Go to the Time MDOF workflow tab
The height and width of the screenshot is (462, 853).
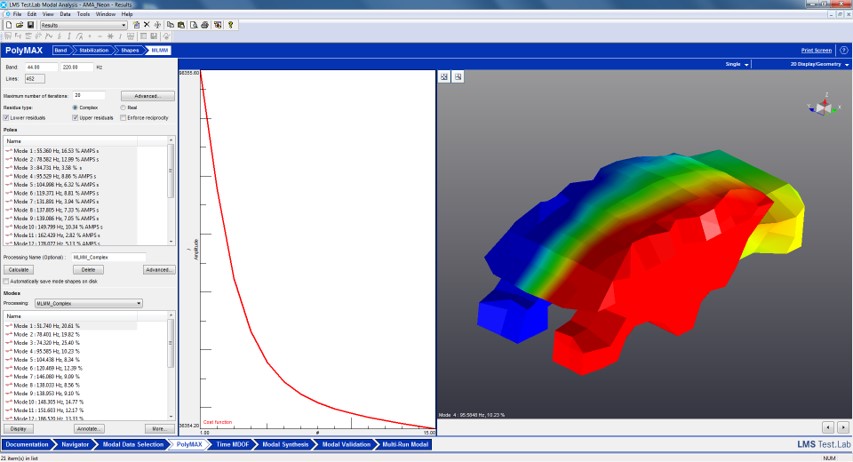point(232,445)
